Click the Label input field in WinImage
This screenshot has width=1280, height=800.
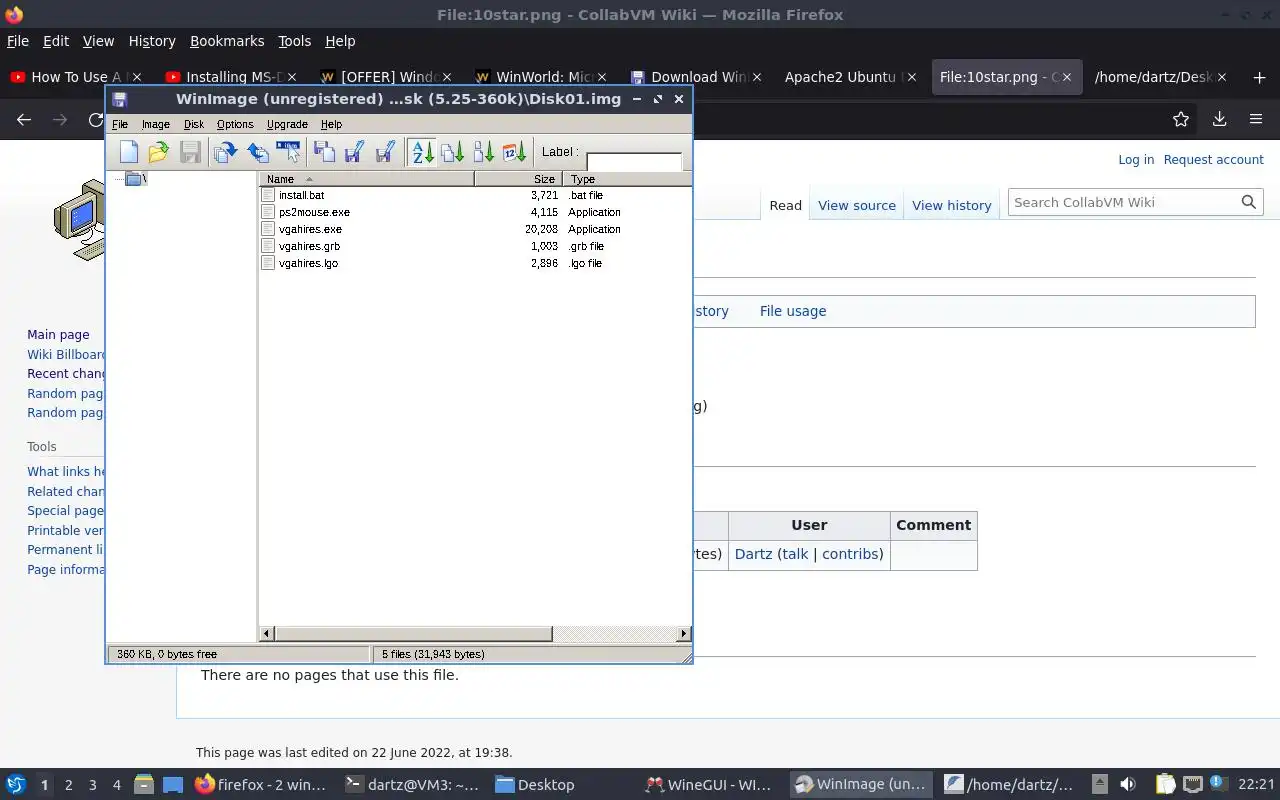(x=634, y=162)
